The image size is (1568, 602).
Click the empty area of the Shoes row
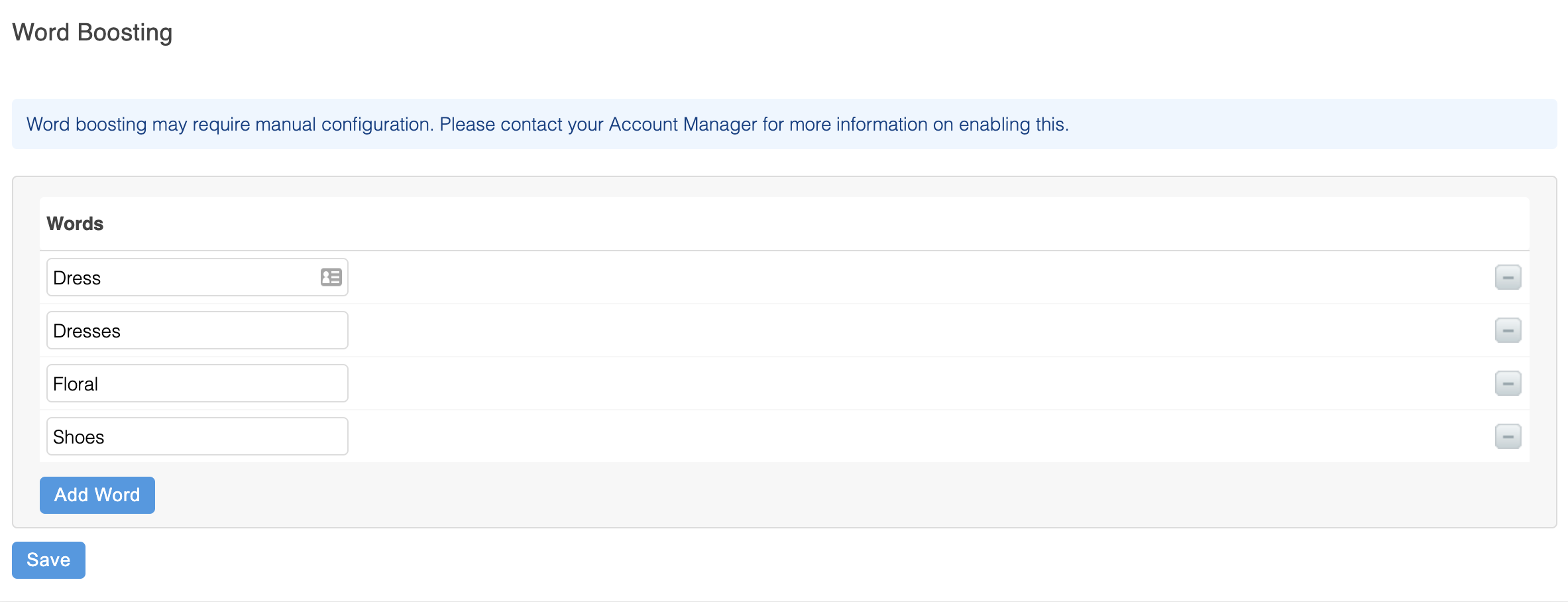tap(921, 436)
